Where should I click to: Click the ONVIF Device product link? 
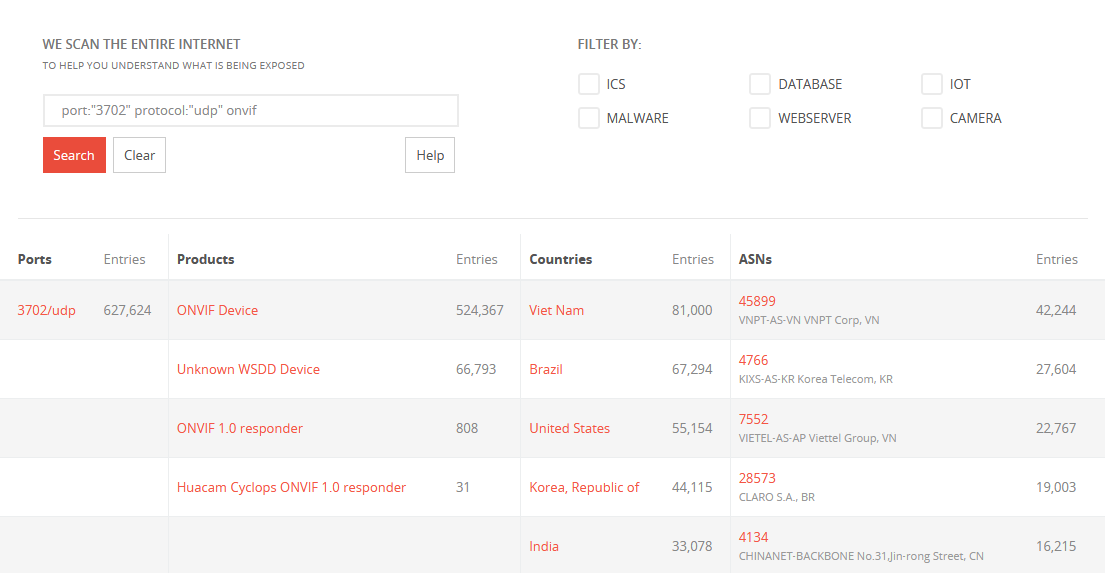coord(217,310)
